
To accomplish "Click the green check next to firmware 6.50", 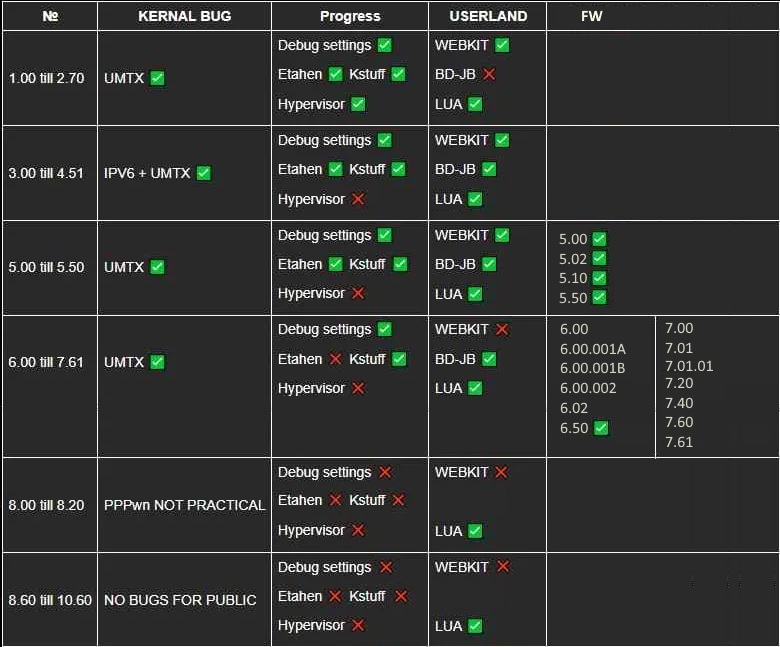I will click(601, 428).
